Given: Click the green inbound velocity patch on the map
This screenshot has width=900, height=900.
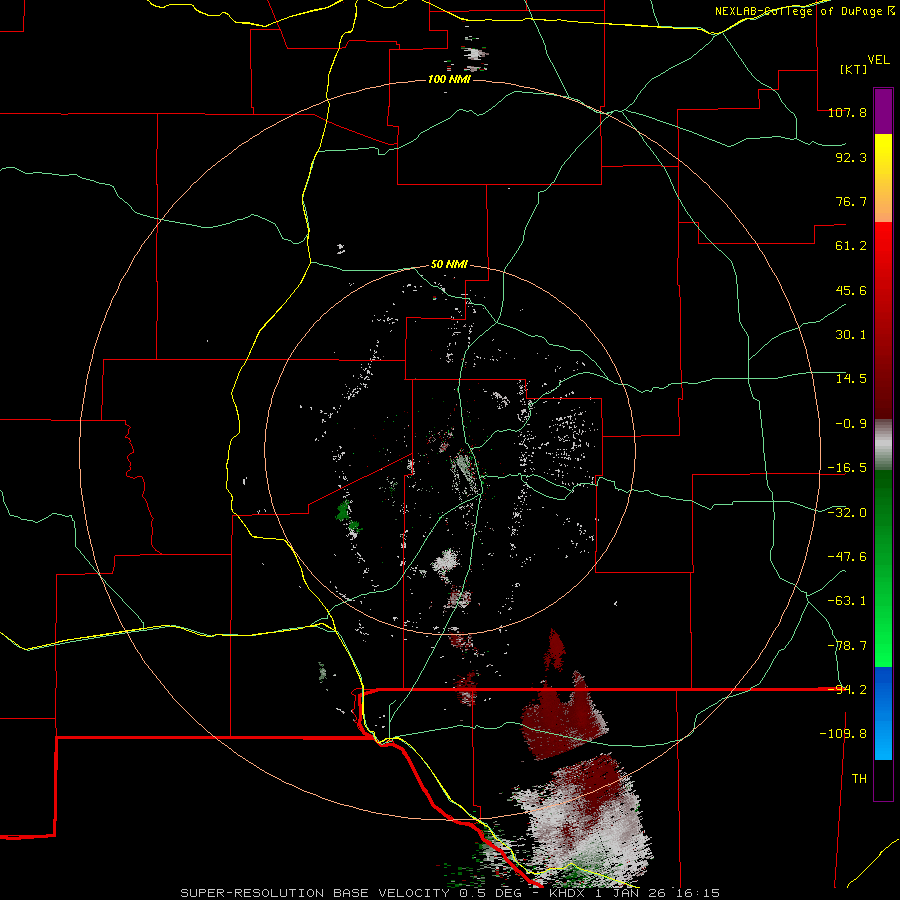Looking at the screenshot, I should (x=344, y=510).
